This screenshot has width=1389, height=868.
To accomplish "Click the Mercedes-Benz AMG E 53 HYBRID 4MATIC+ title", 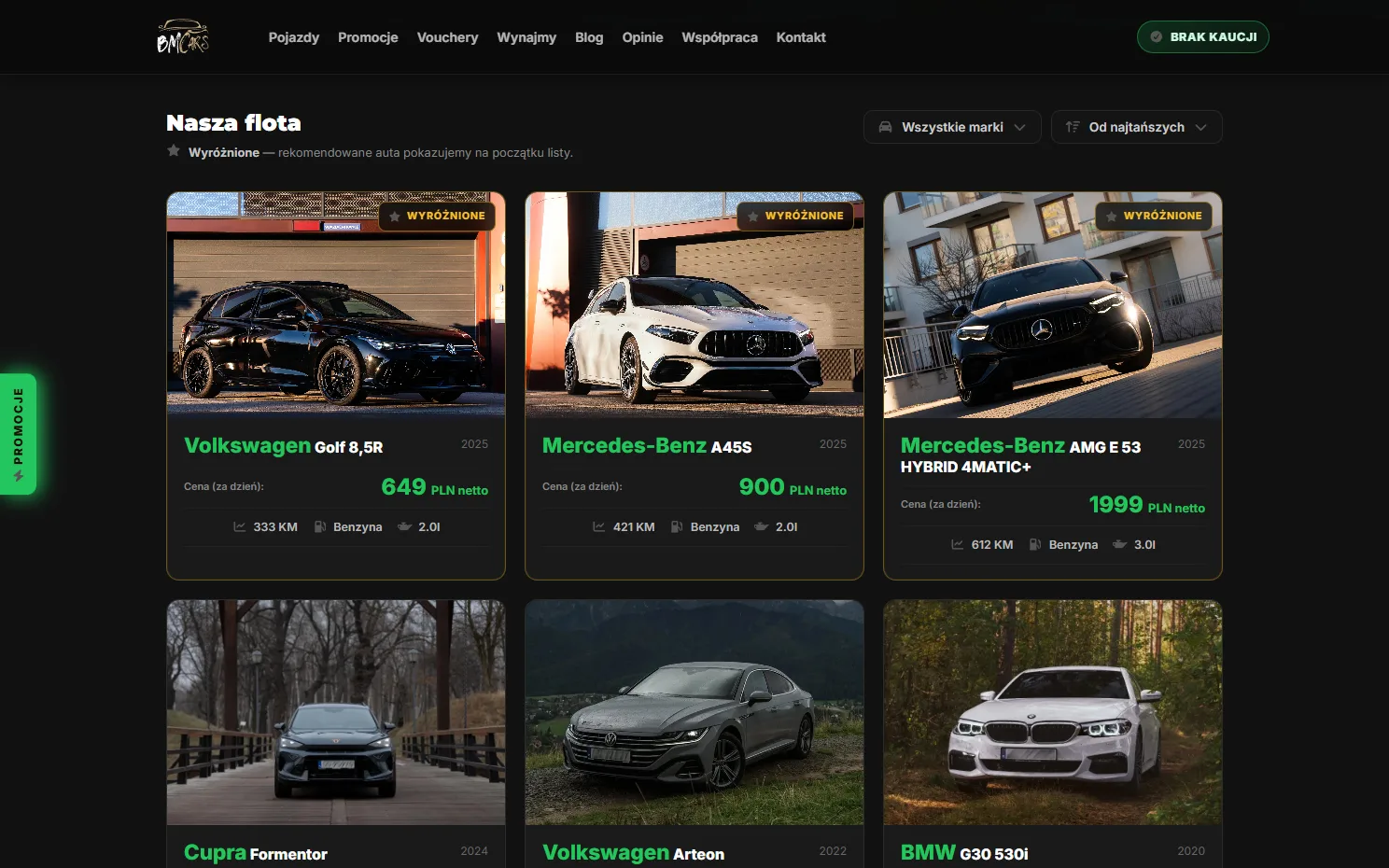I will click(x=1021, y=455).
